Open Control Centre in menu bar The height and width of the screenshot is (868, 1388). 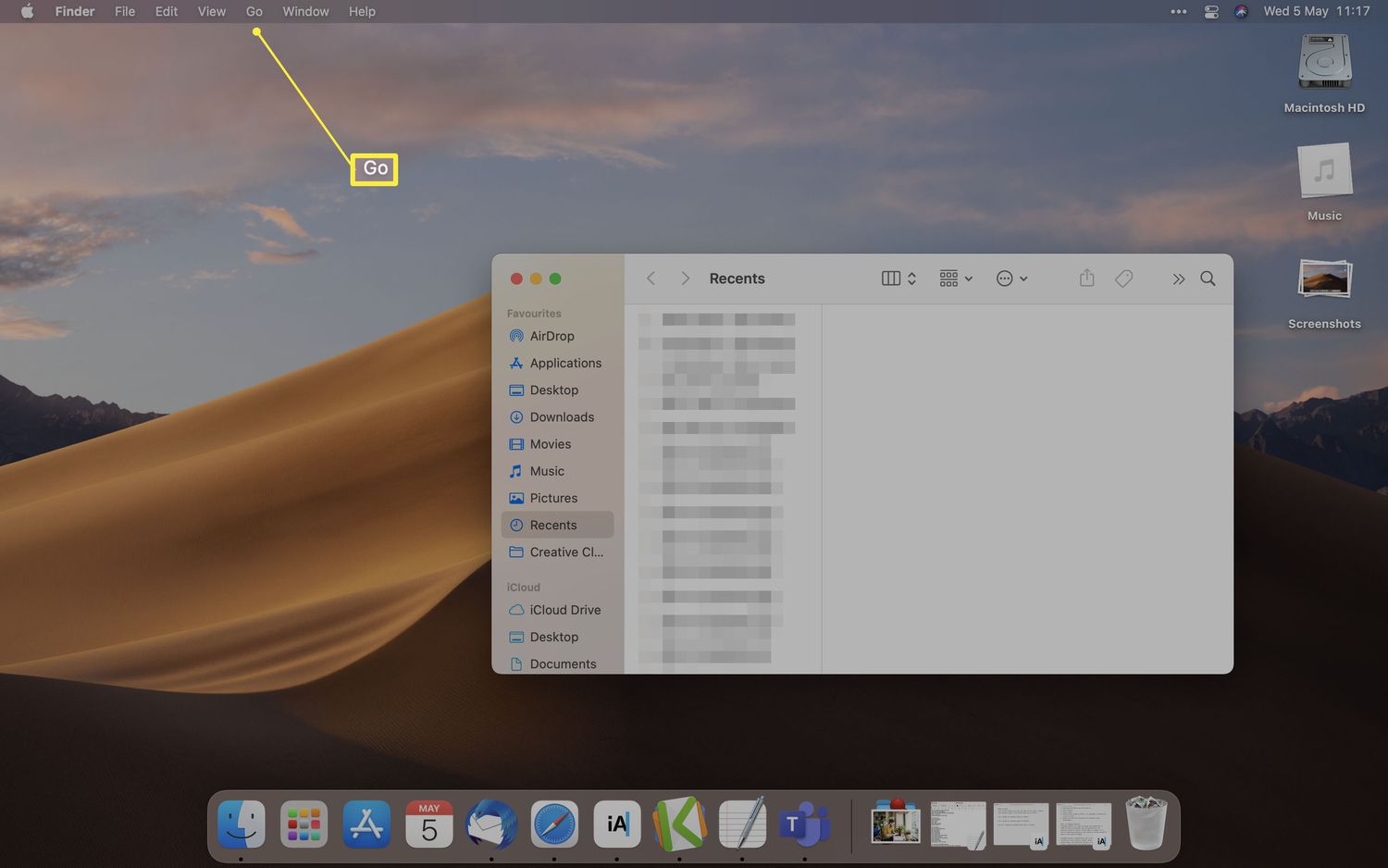[x=1210, y=11]
